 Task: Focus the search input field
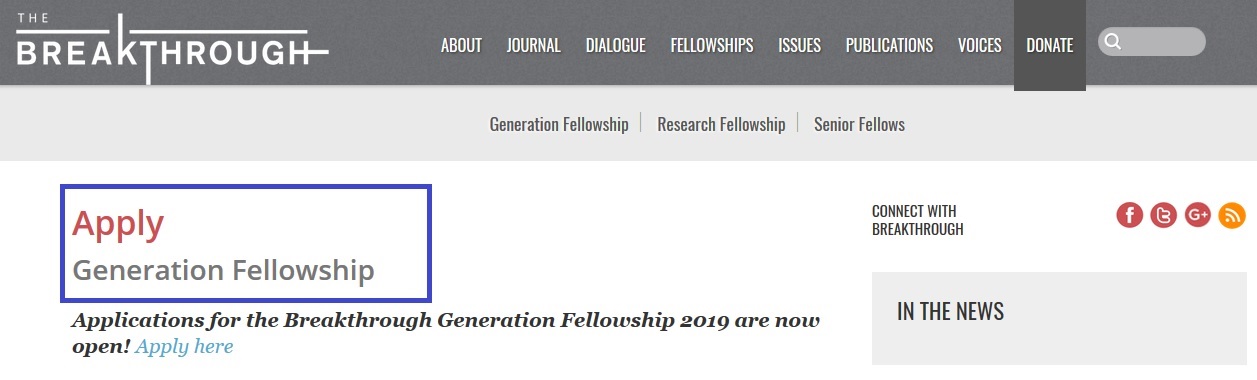1152,42
